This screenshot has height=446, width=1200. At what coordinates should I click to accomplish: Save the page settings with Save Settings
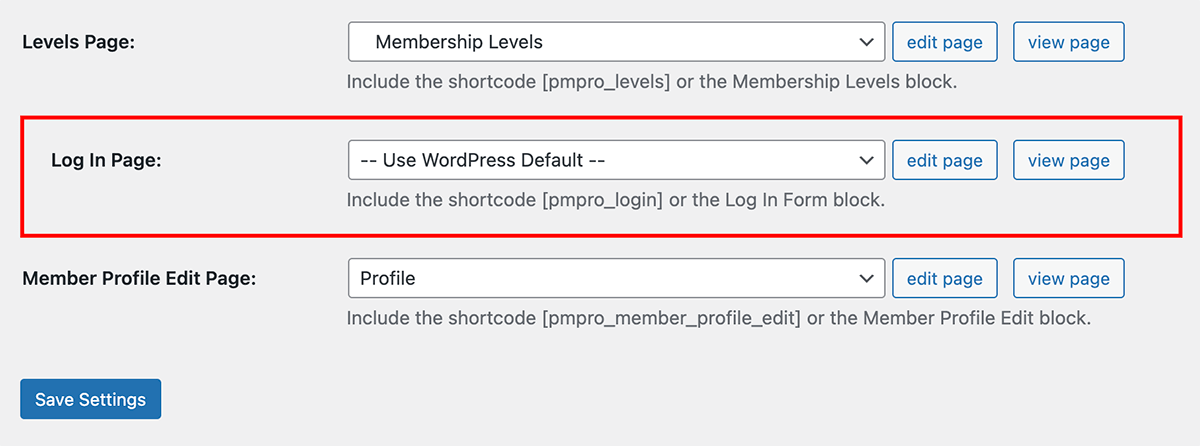pyautogui.click(x=90, y=399)
